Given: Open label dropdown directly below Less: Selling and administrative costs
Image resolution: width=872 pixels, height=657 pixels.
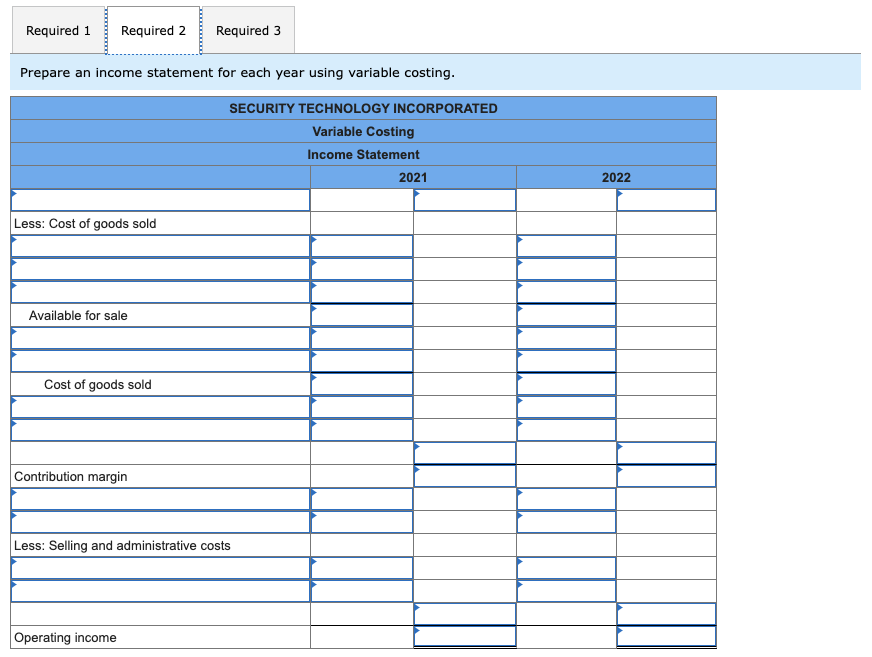Looking at the screenshot, I should click(x=161, y=568).
